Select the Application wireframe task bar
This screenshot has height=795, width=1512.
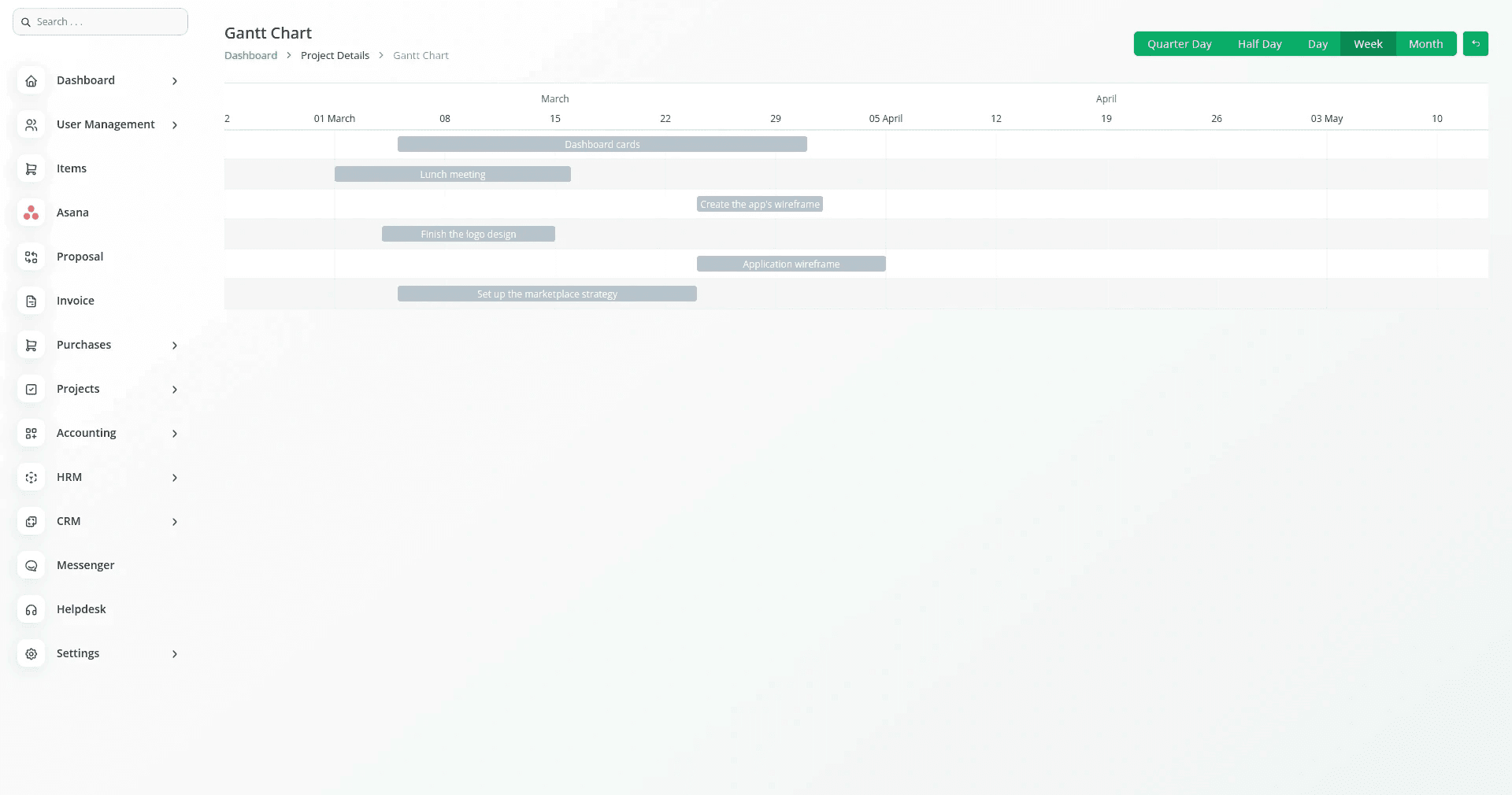(x=791, y=264)
